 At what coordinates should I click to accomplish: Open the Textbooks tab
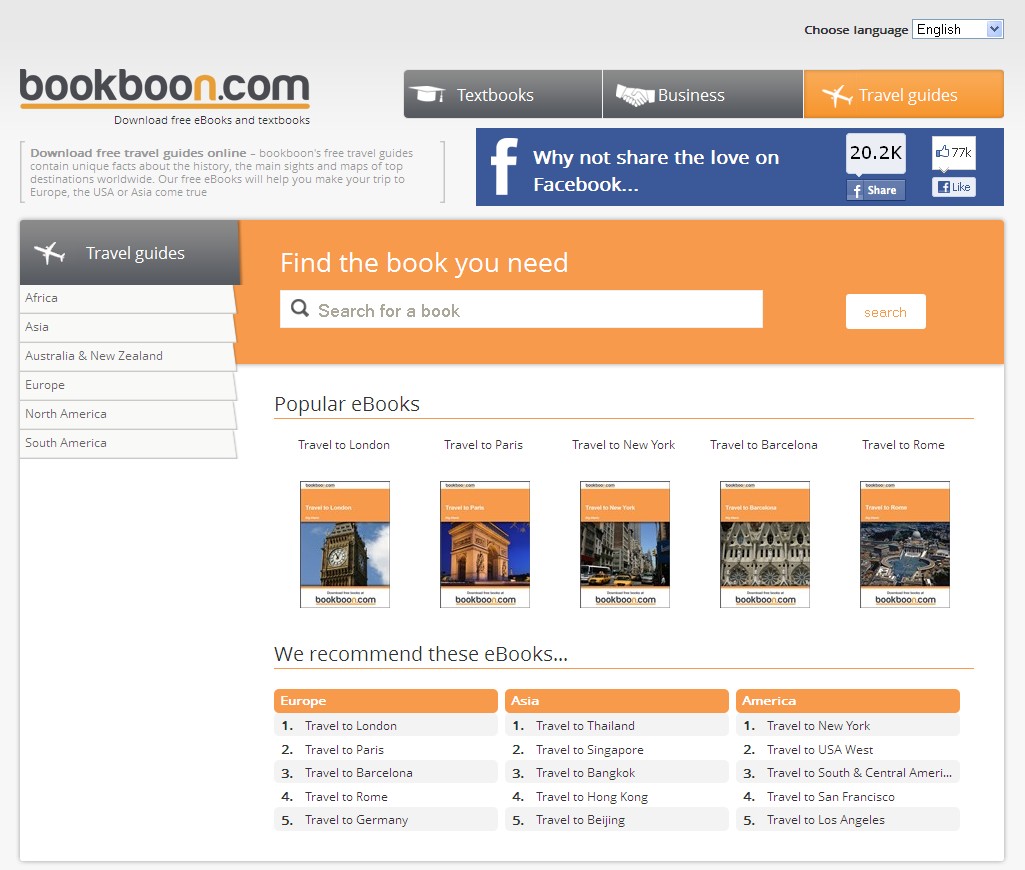pos(503,94)
